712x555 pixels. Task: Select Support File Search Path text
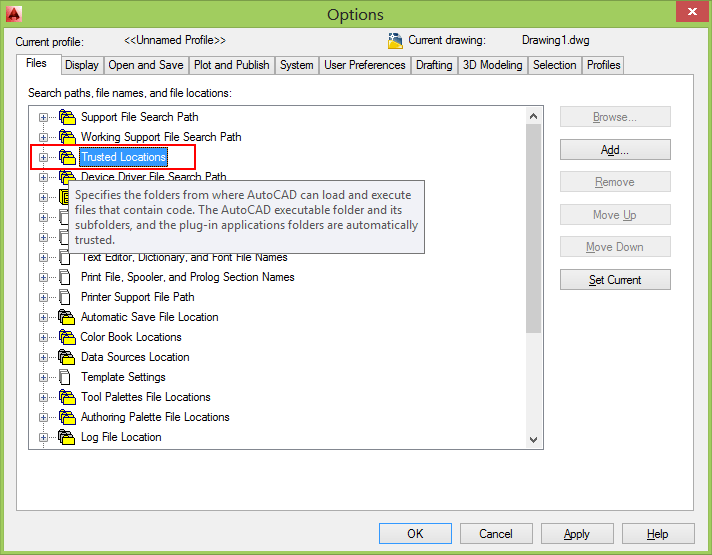[x=139, y=117]
